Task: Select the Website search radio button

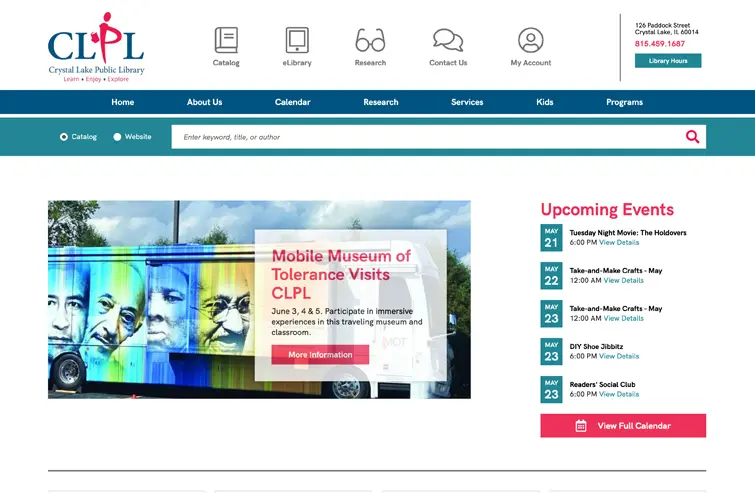Action: (x=117, y=137)
